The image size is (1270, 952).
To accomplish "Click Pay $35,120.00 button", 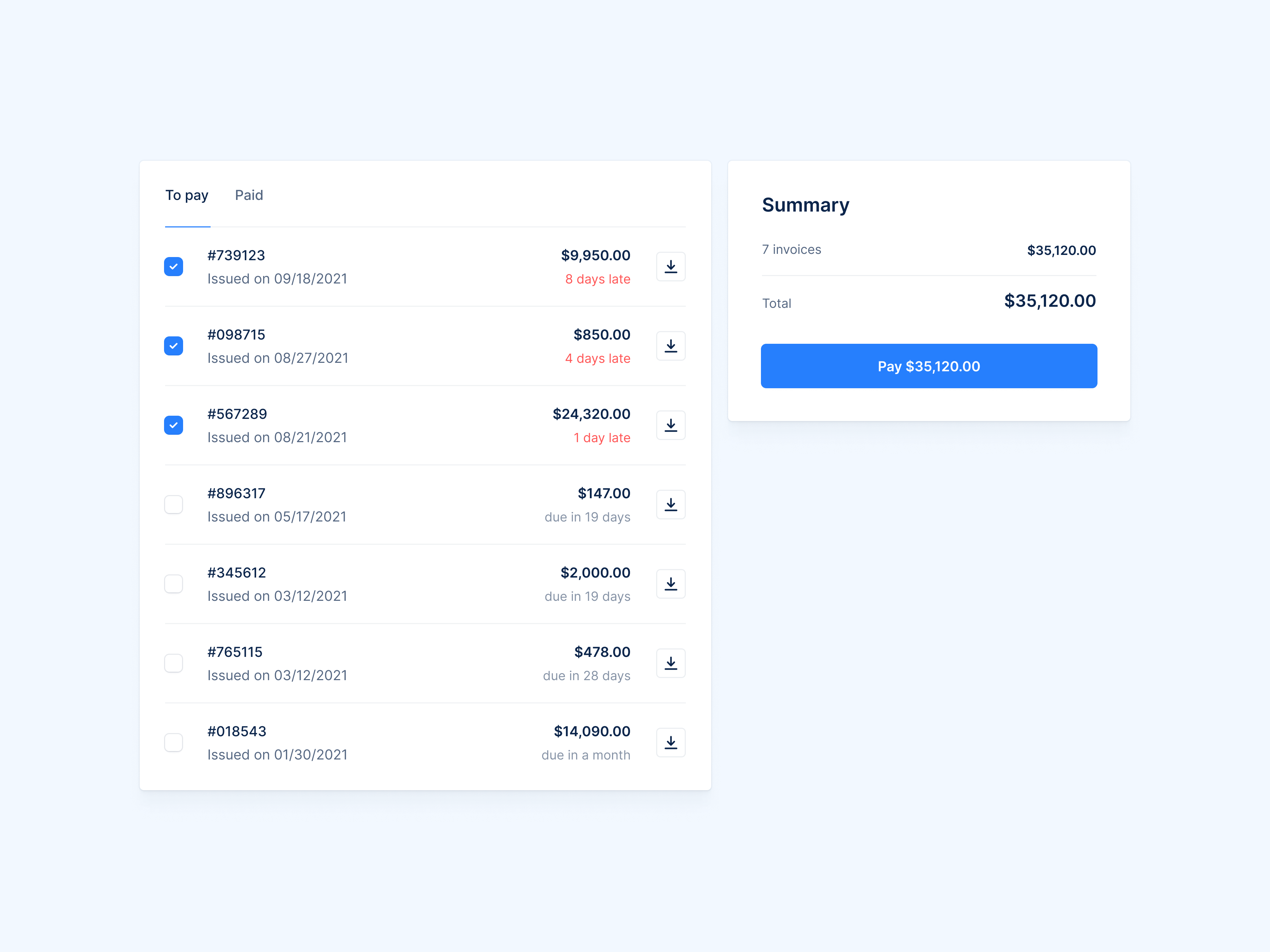I will click(x=928, y=365).
